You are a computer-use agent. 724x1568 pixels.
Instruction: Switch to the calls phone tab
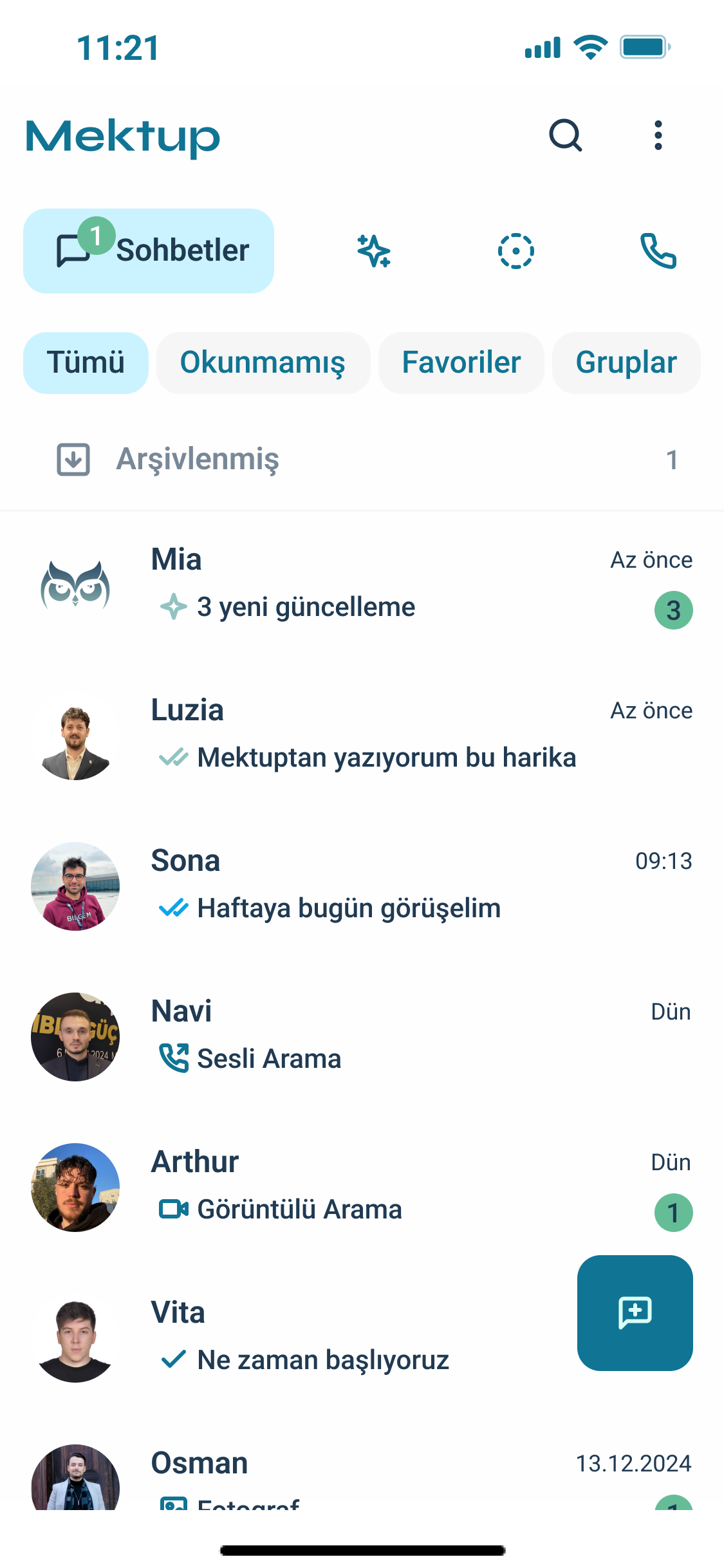(x=658, y=251)
